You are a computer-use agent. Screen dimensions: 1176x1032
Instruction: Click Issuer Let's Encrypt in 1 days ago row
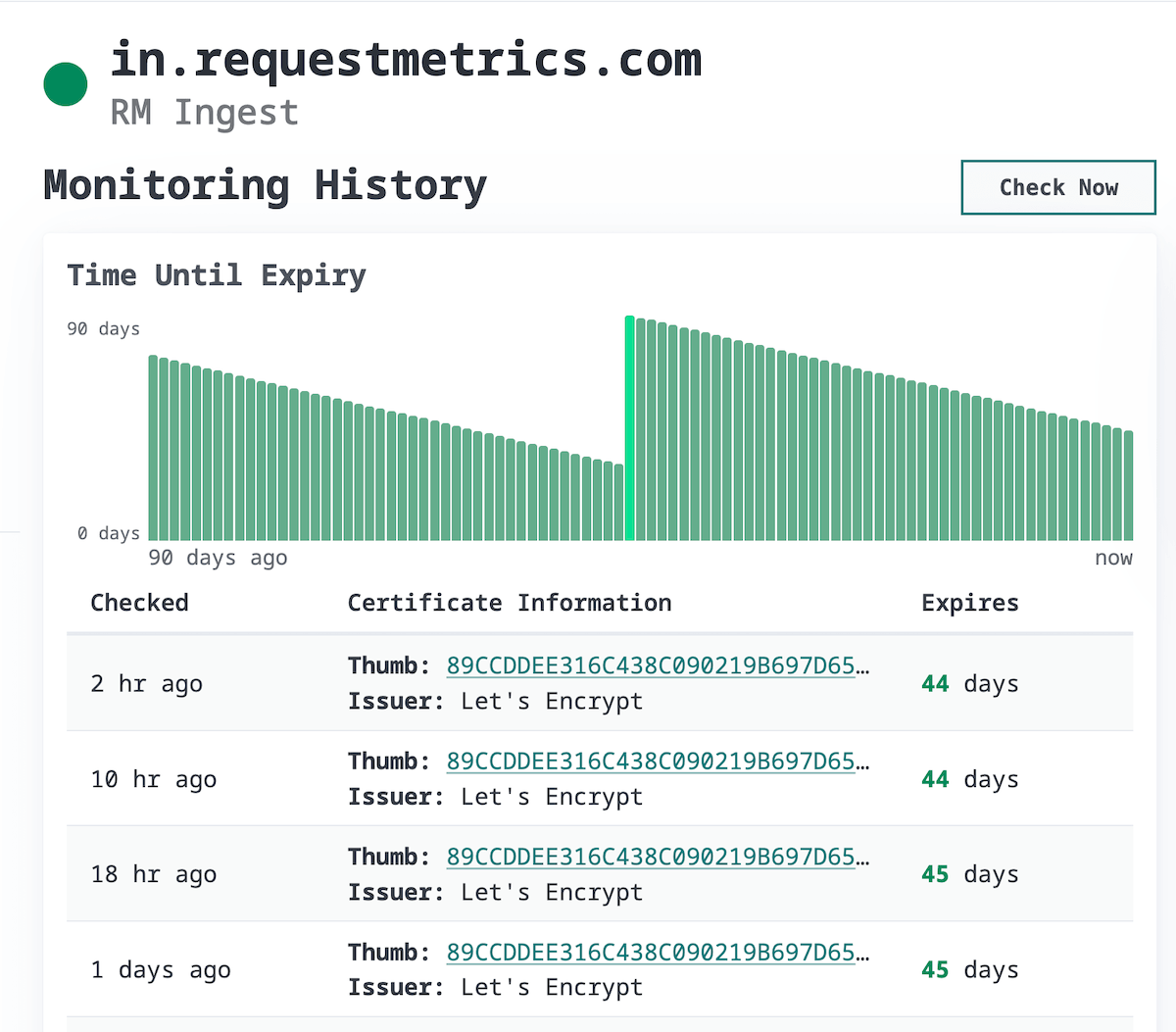pyautogui.click(x=495, y=988)
